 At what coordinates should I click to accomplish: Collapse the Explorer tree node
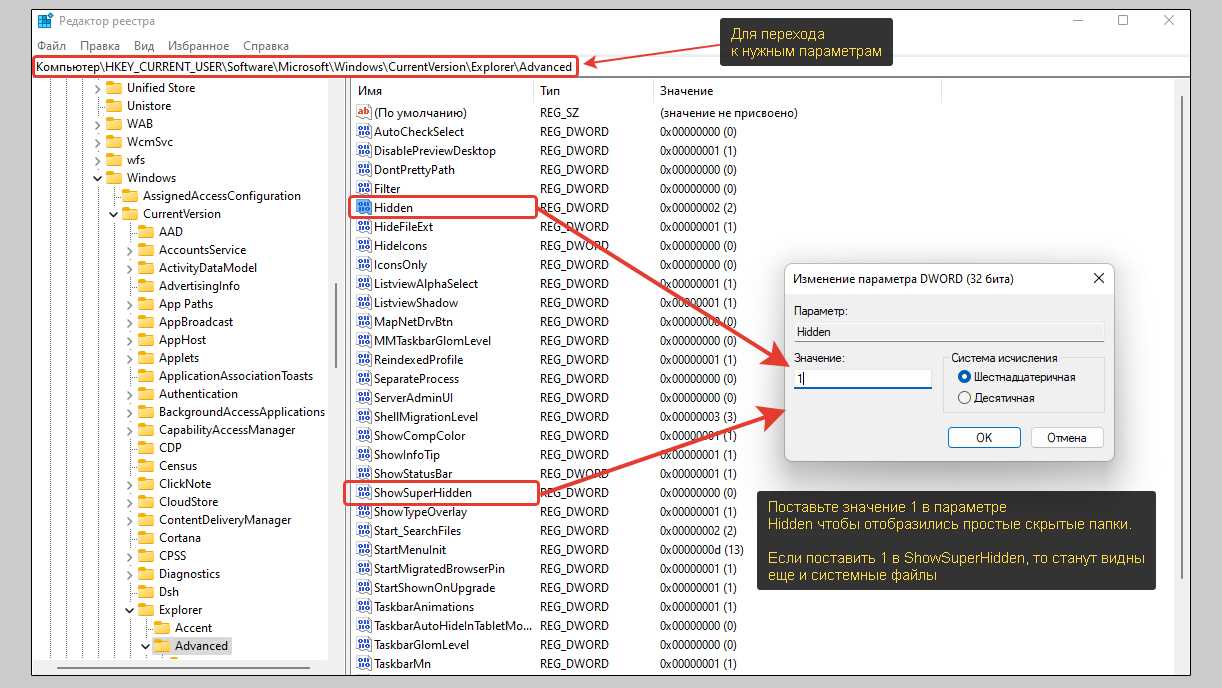click(x=130, y=610)
